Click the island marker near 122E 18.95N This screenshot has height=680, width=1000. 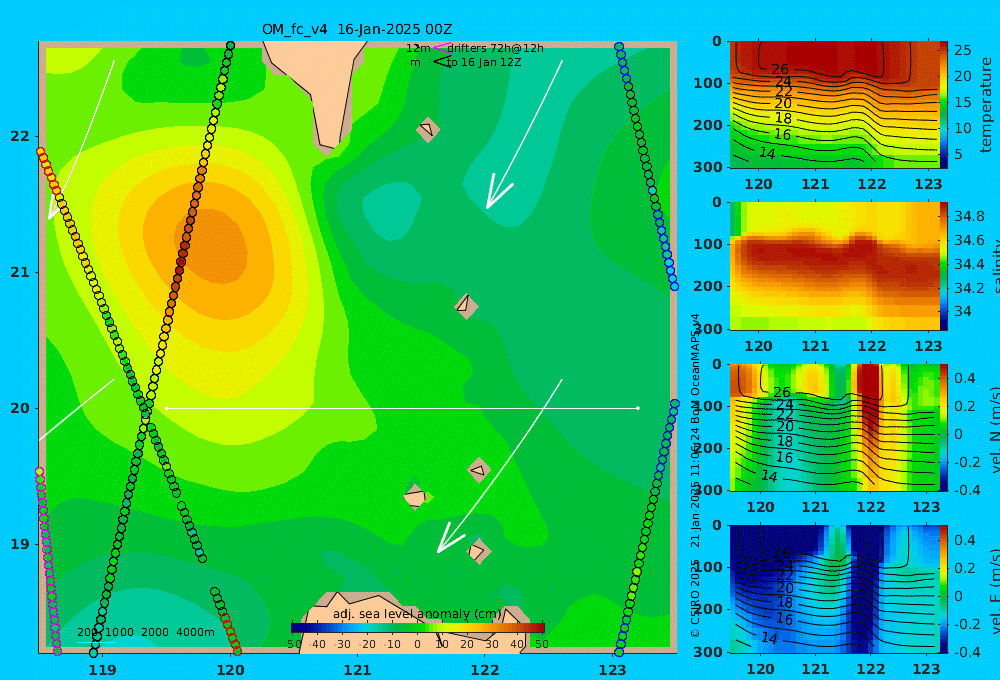point(478,551)
